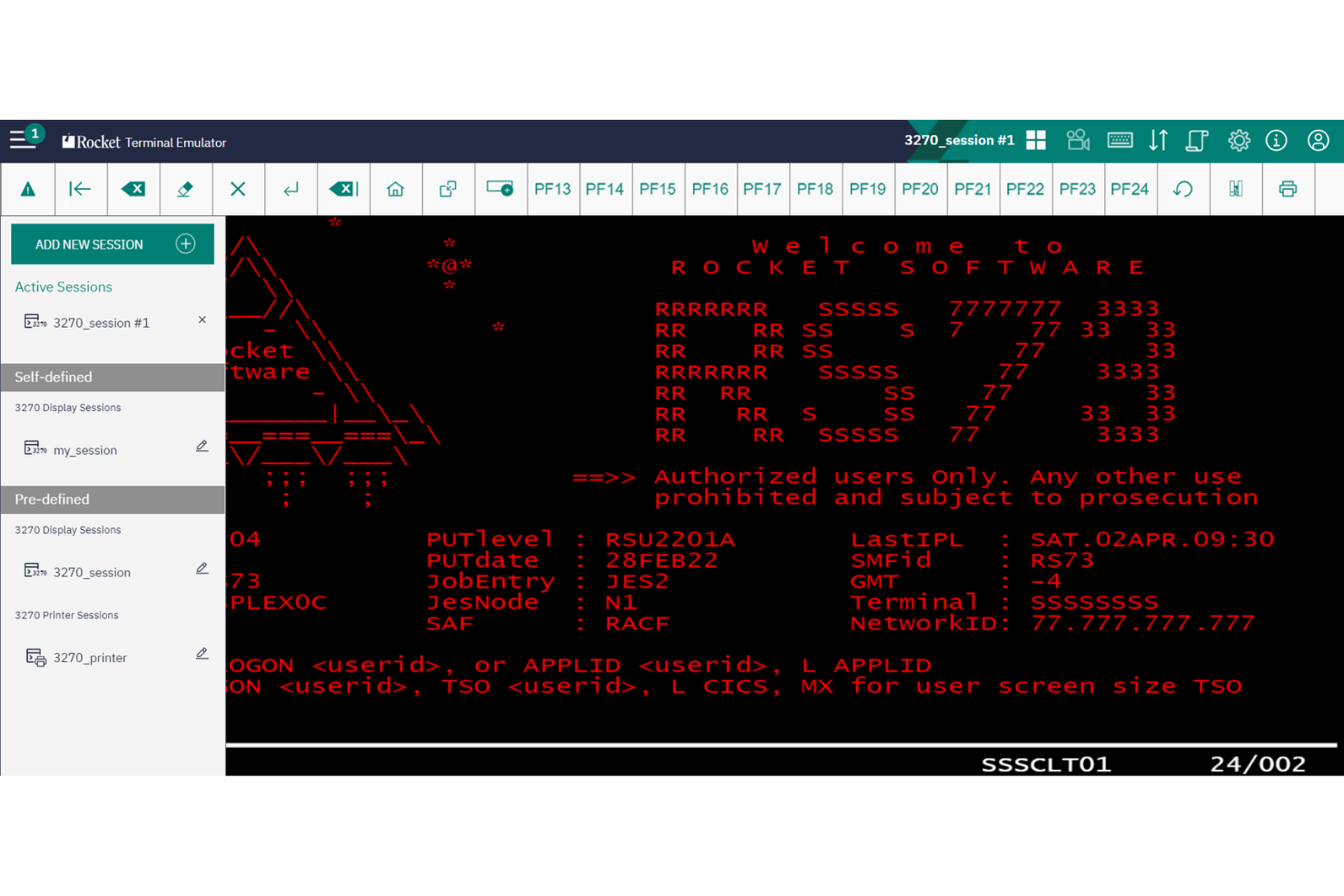This screenshot has height=896, width=1344.
Task: Start the macro recorder camera icon
Action: point(1078,140)
